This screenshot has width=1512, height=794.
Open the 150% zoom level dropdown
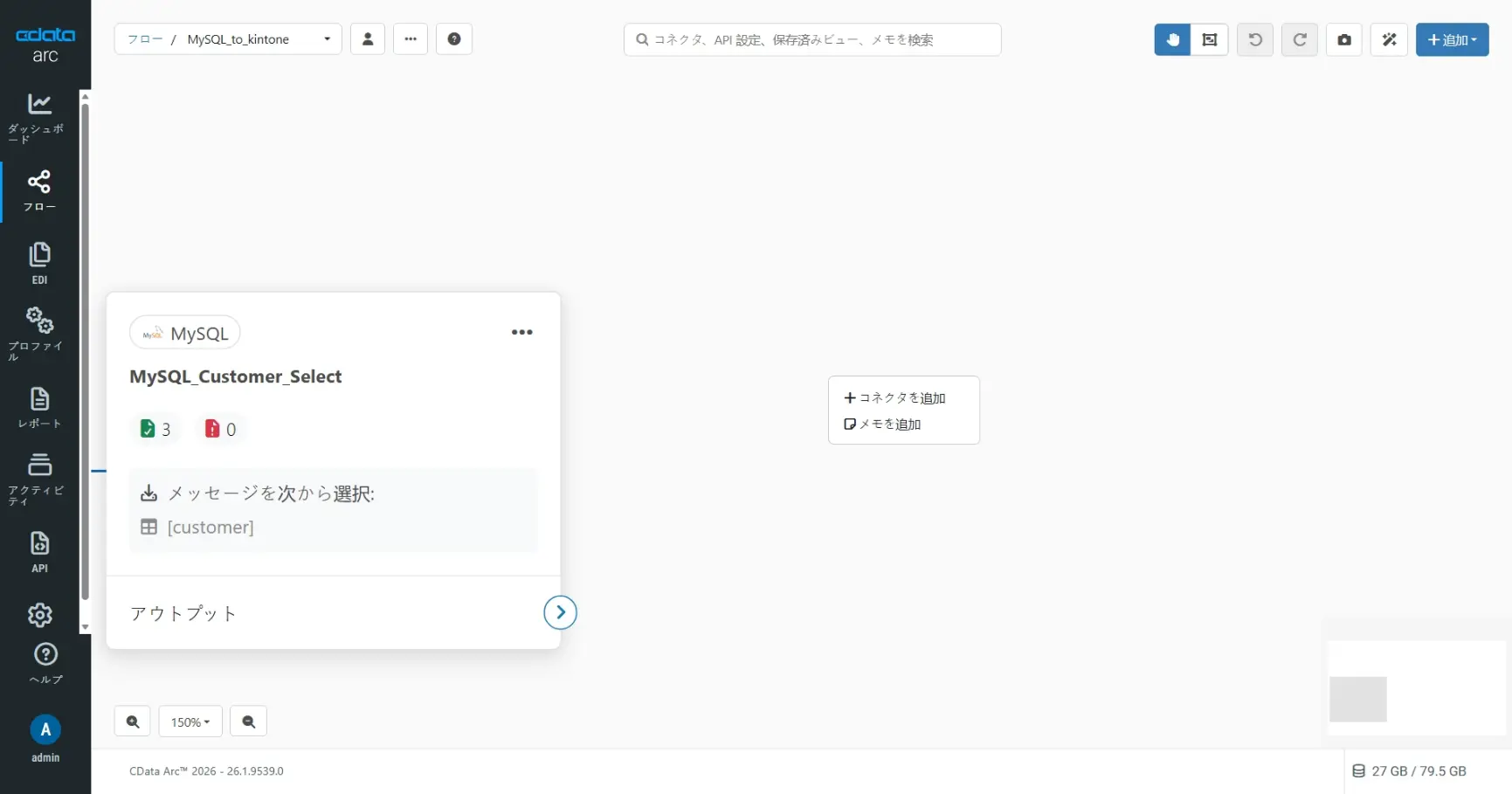(190, 722)
